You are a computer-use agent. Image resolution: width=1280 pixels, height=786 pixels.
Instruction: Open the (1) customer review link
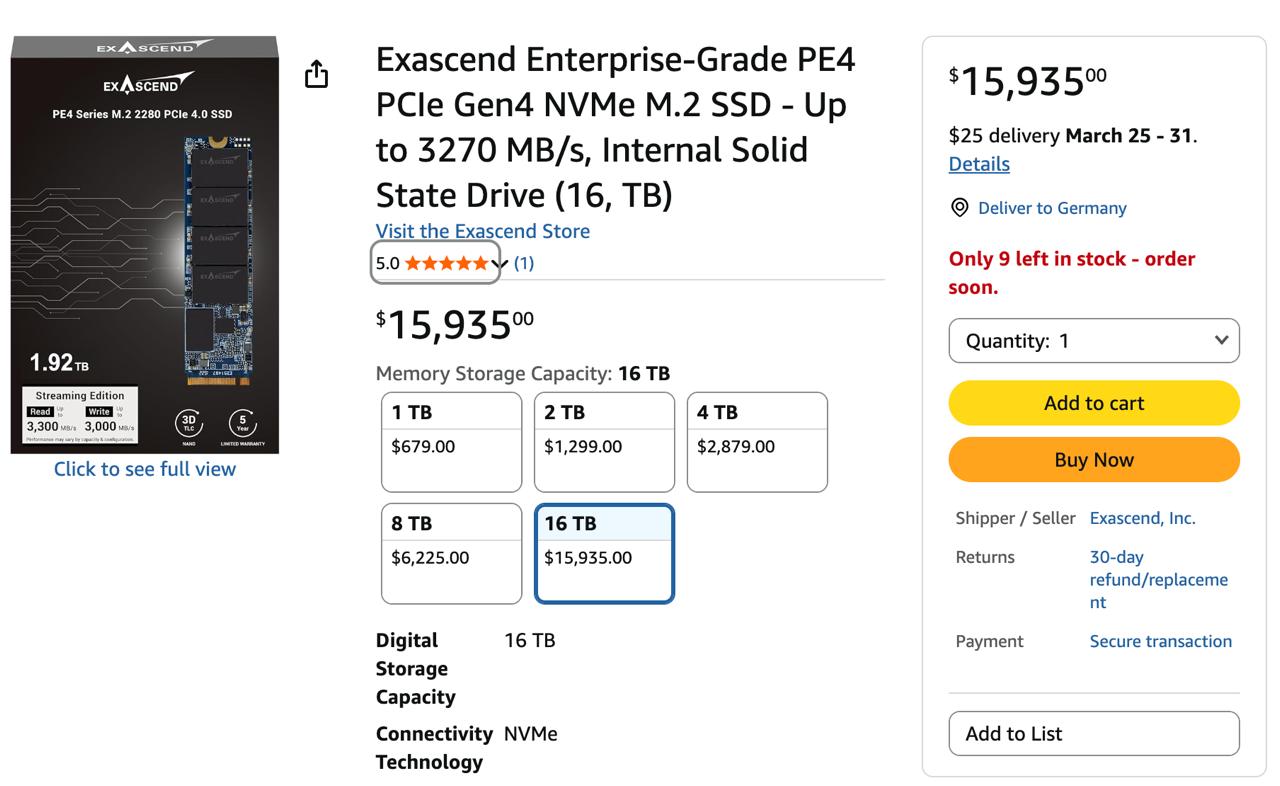tap(522, 262)
